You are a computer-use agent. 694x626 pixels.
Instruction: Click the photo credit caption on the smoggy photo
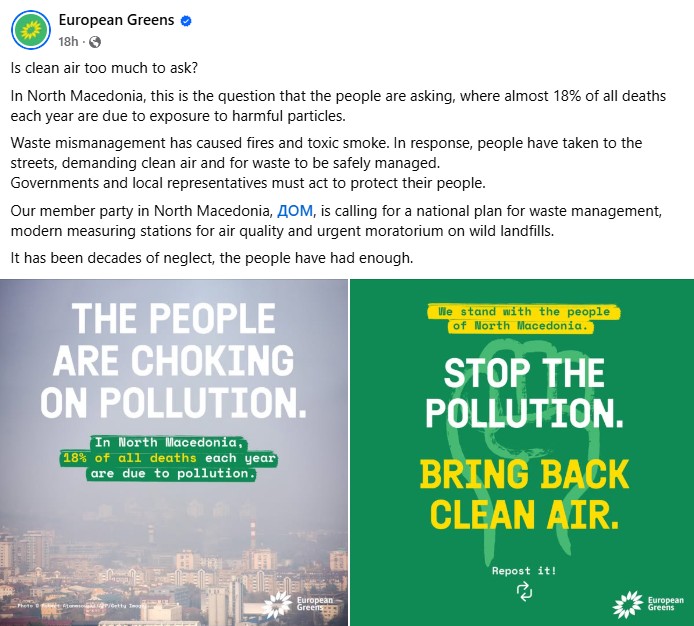coord(80,607)
